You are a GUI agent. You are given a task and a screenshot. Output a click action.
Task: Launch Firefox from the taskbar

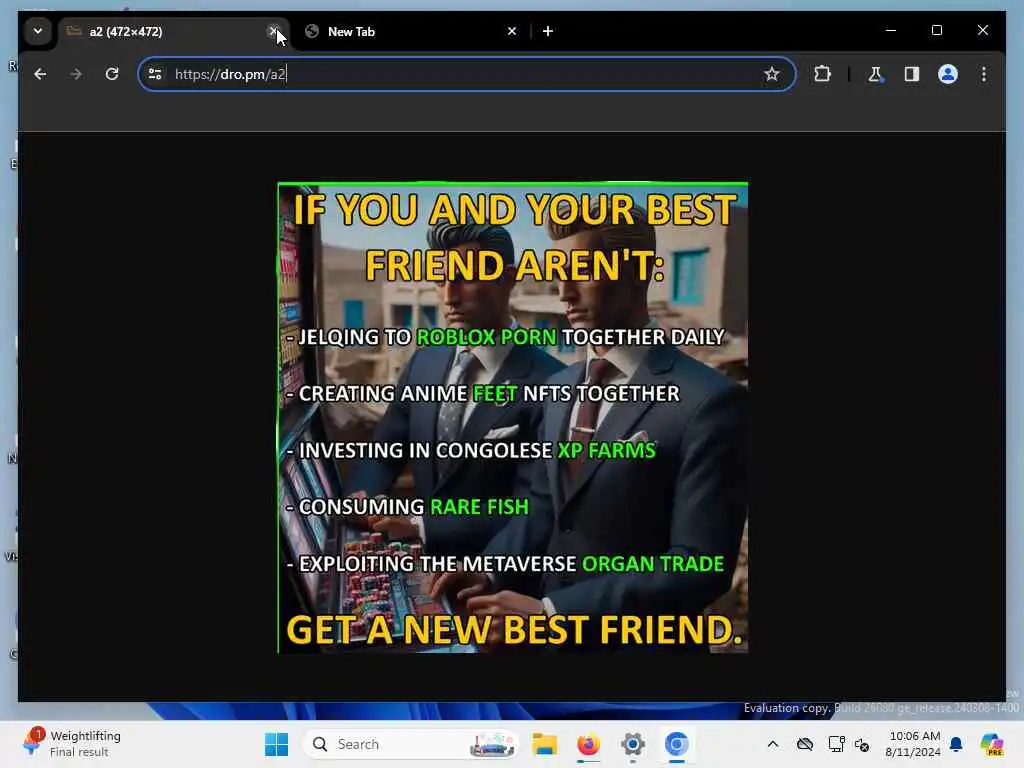[588, 744]
